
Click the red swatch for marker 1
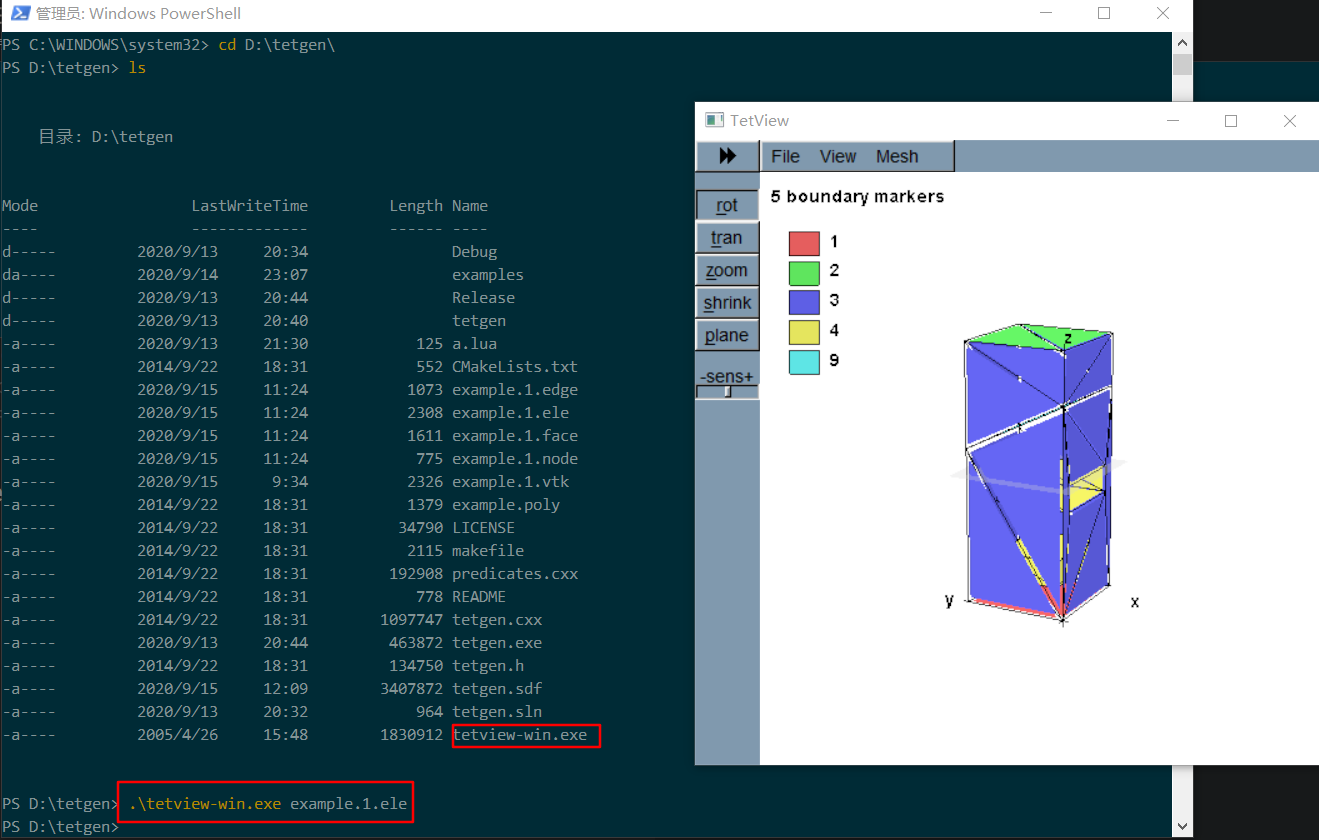click(804, 243)
